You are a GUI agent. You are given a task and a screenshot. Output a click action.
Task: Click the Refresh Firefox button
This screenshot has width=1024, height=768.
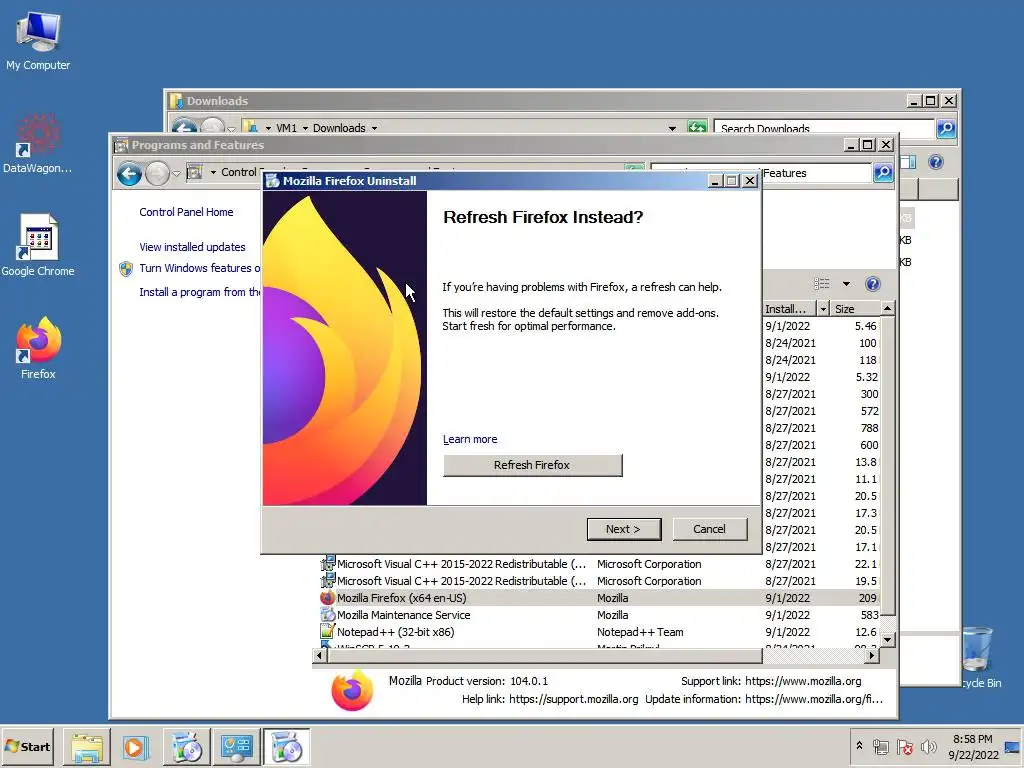pos(532,465)
